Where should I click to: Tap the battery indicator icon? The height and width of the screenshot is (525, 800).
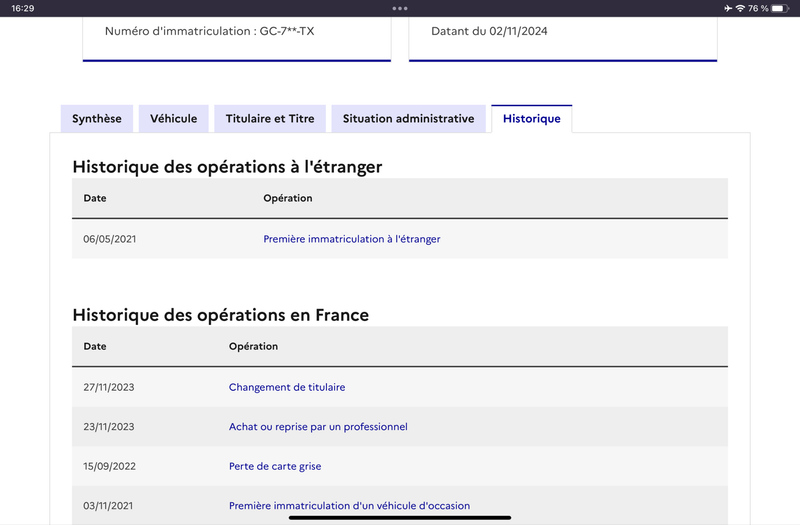780,8
